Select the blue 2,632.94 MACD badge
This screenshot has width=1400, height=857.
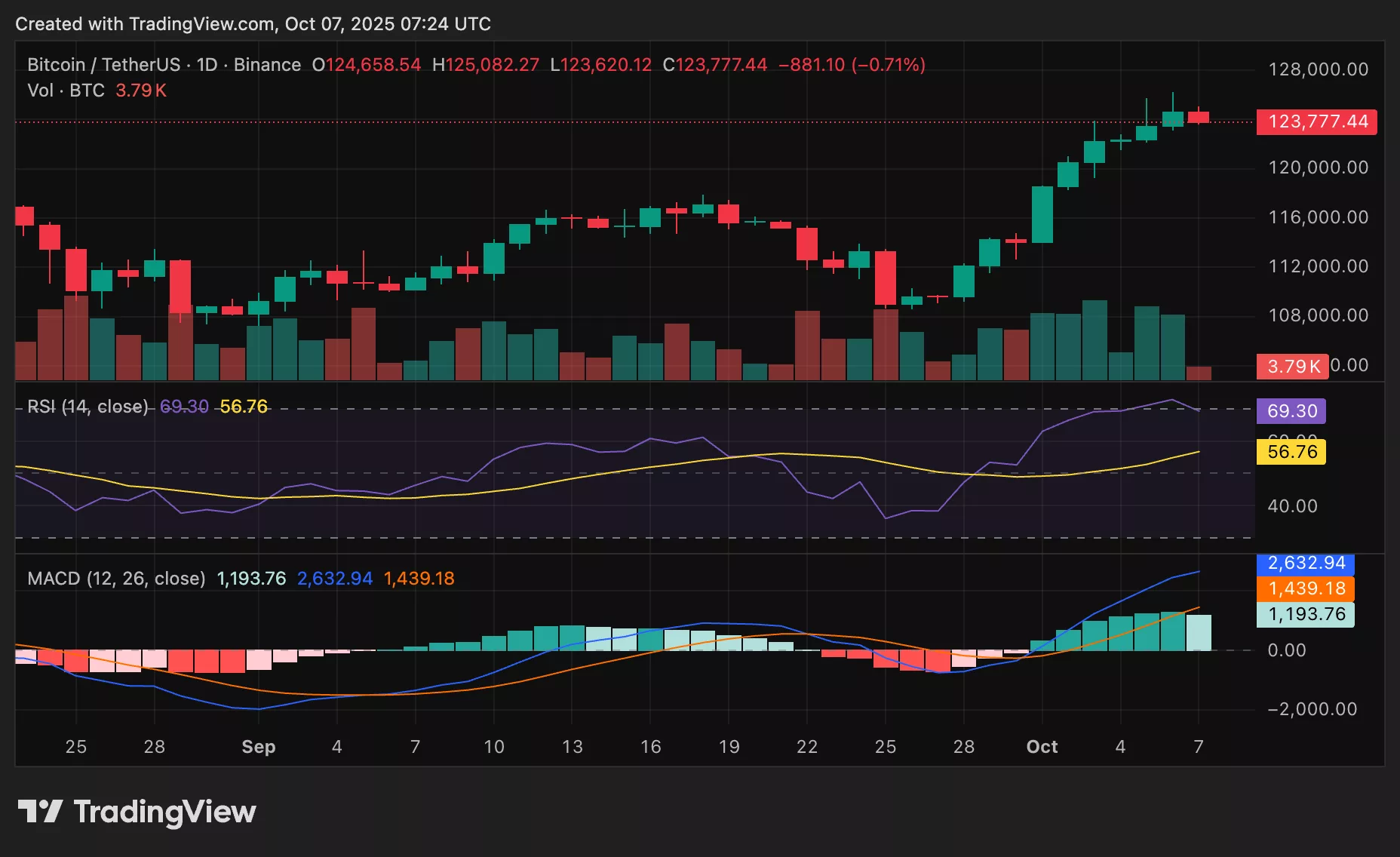1305,564
